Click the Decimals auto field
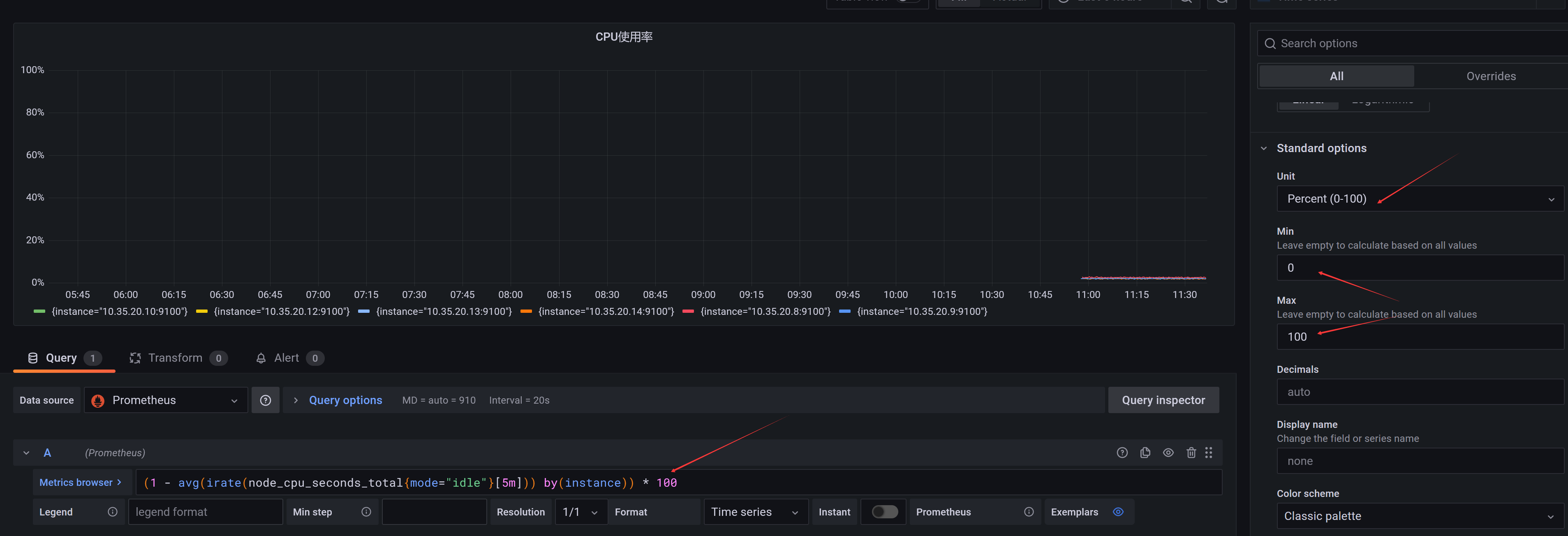 coord(1420,393)
